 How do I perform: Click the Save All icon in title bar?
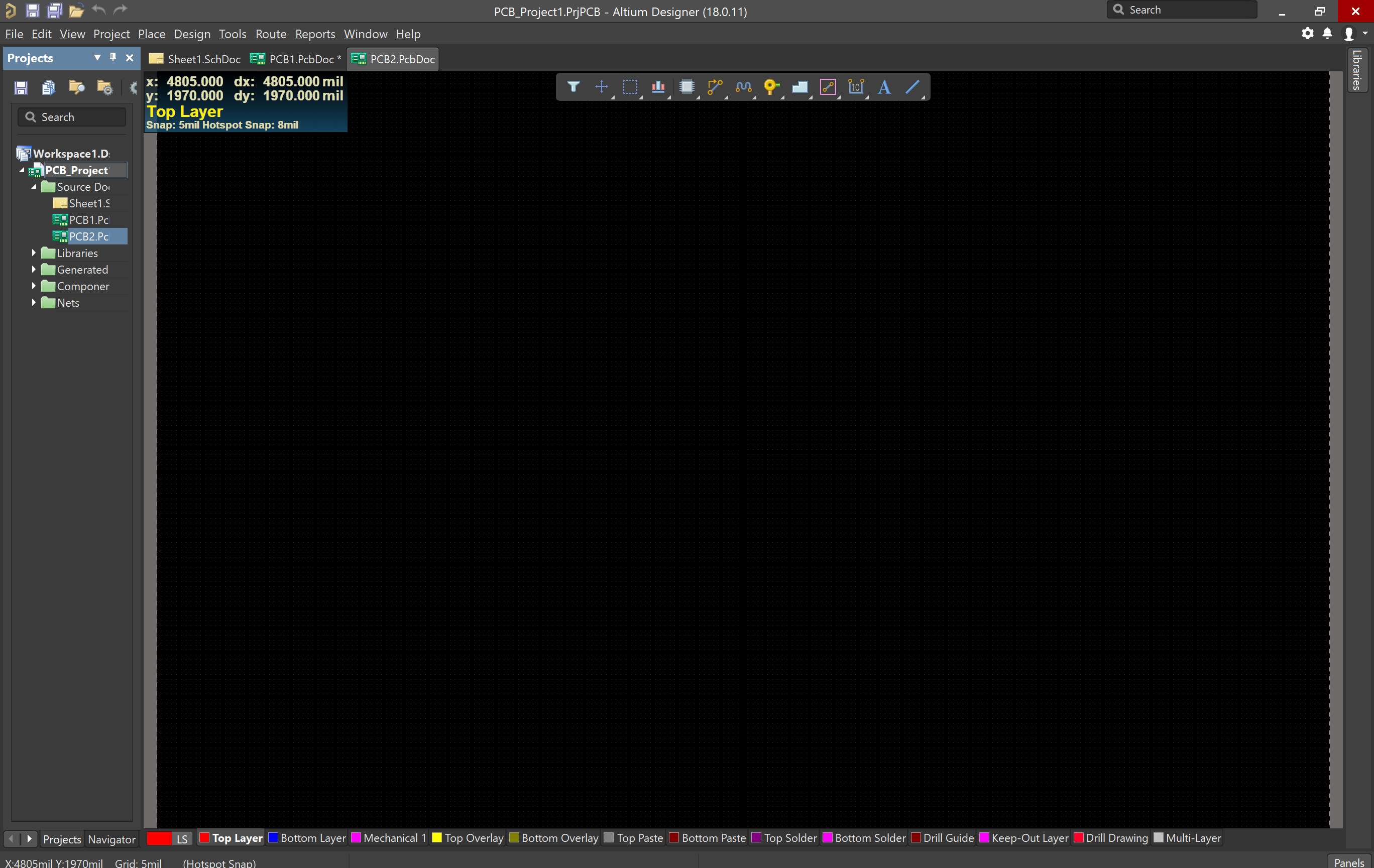click(54, 10)
